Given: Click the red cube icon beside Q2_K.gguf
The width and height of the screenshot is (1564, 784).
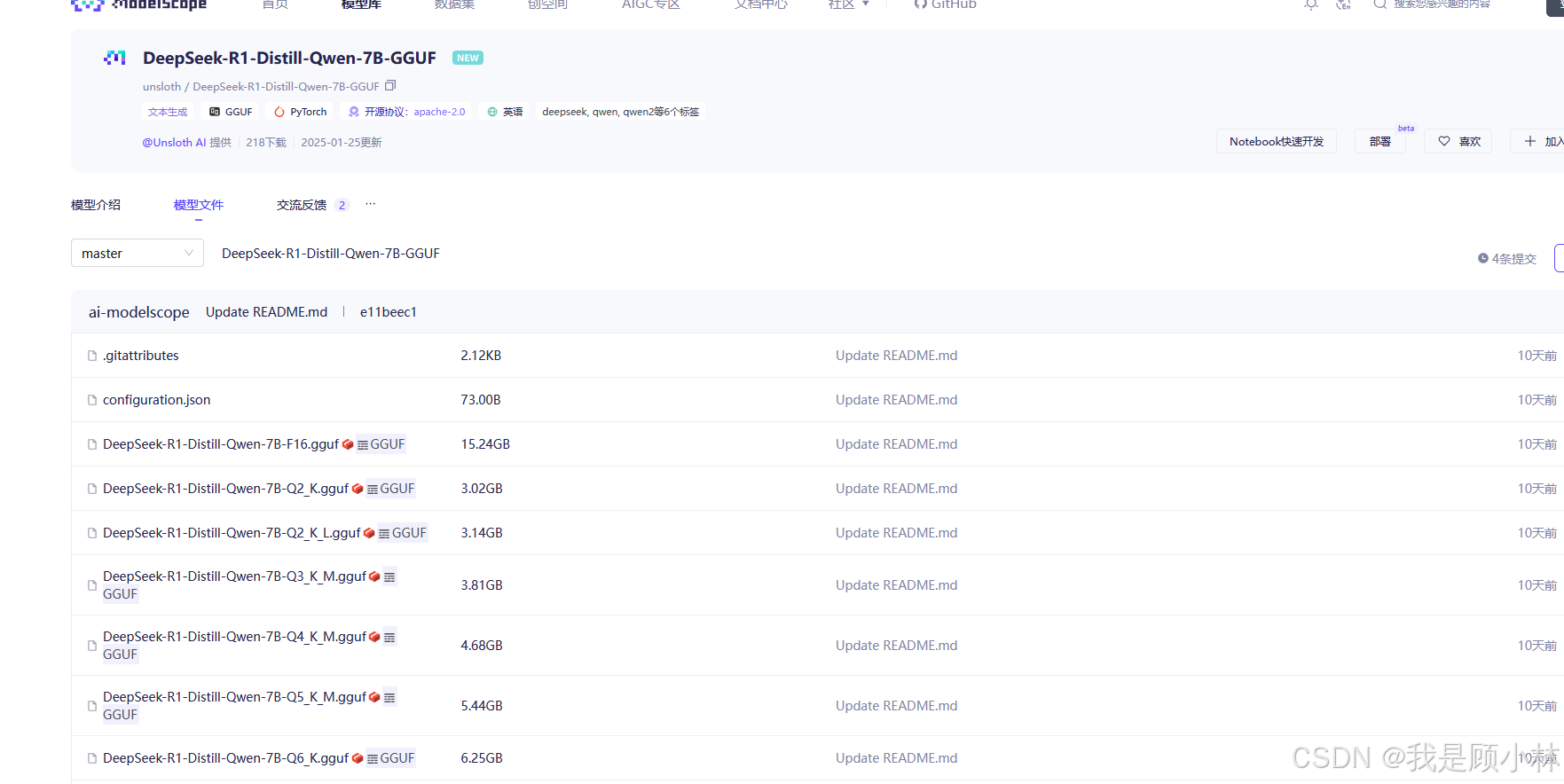Looking at the screenshot, I should [358, 489].
